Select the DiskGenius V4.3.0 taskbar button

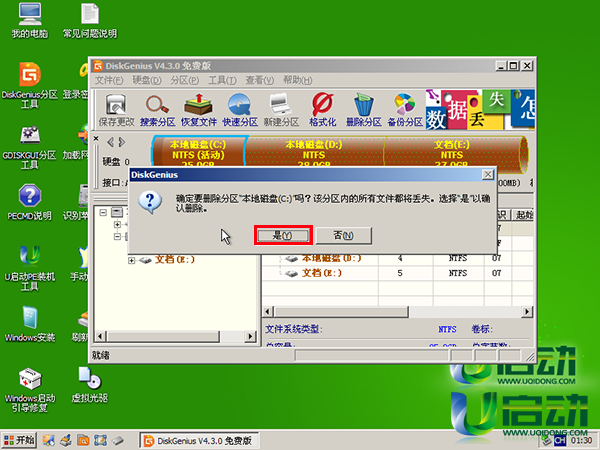(199, 441)
